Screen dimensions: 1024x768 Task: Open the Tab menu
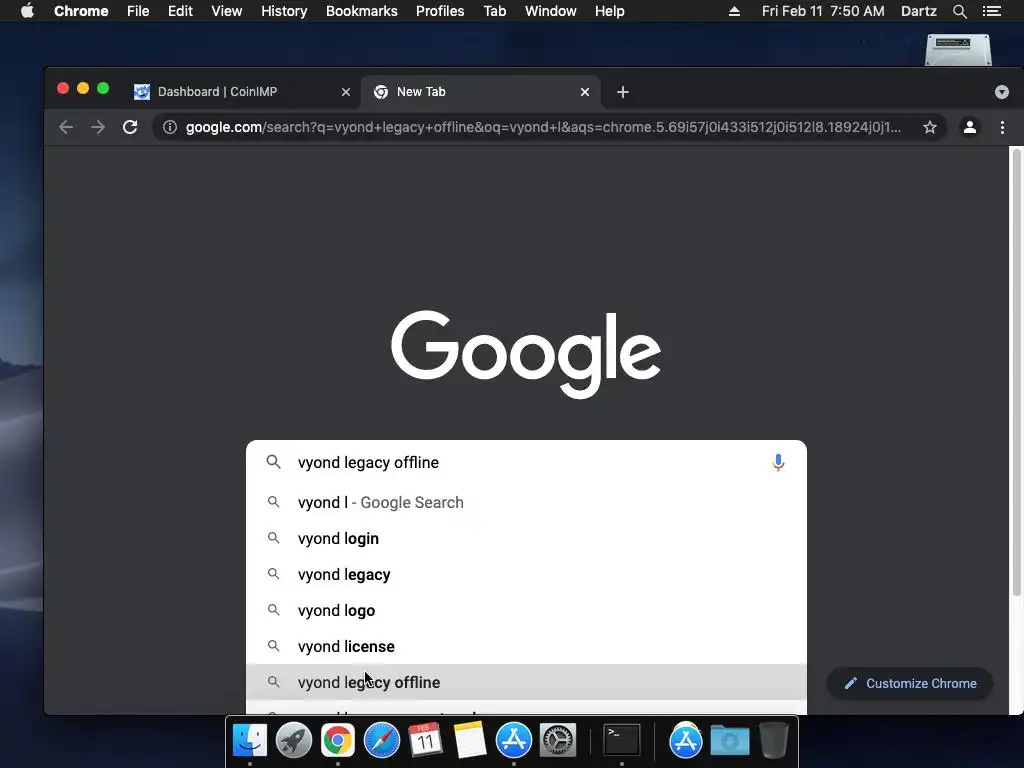tap(495, 11)
